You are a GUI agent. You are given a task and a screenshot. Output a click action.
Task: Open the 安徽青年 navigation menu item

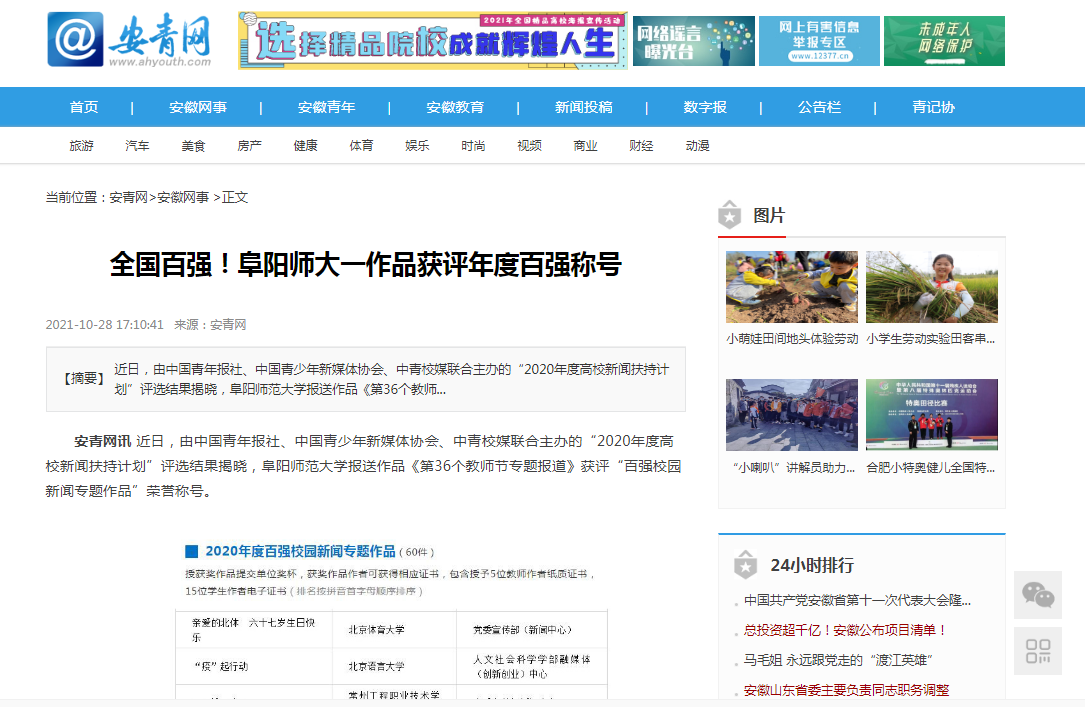click(326, 108)
